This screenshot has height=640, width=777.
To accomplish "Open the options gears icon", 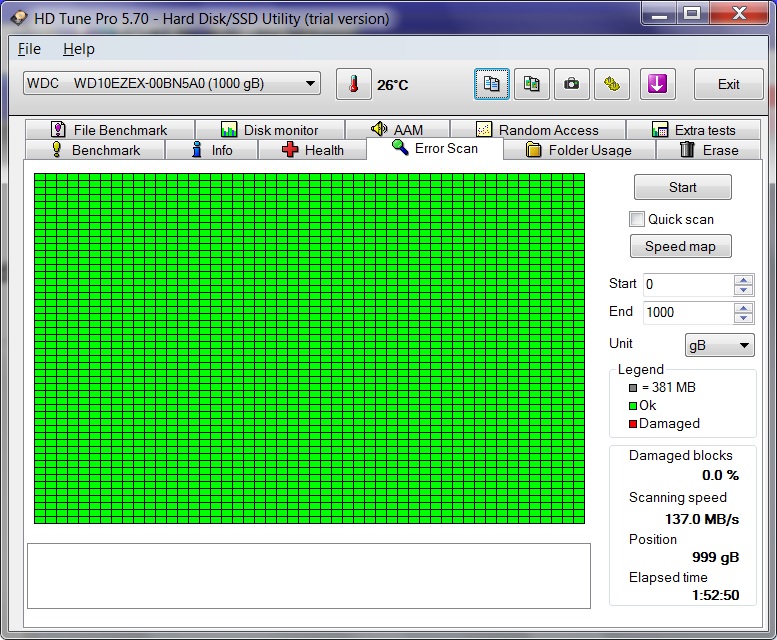I will point(611,85).
